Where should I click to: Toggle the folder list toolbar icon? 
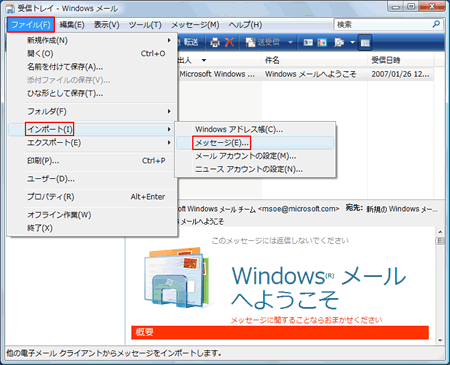click(365, 42)
